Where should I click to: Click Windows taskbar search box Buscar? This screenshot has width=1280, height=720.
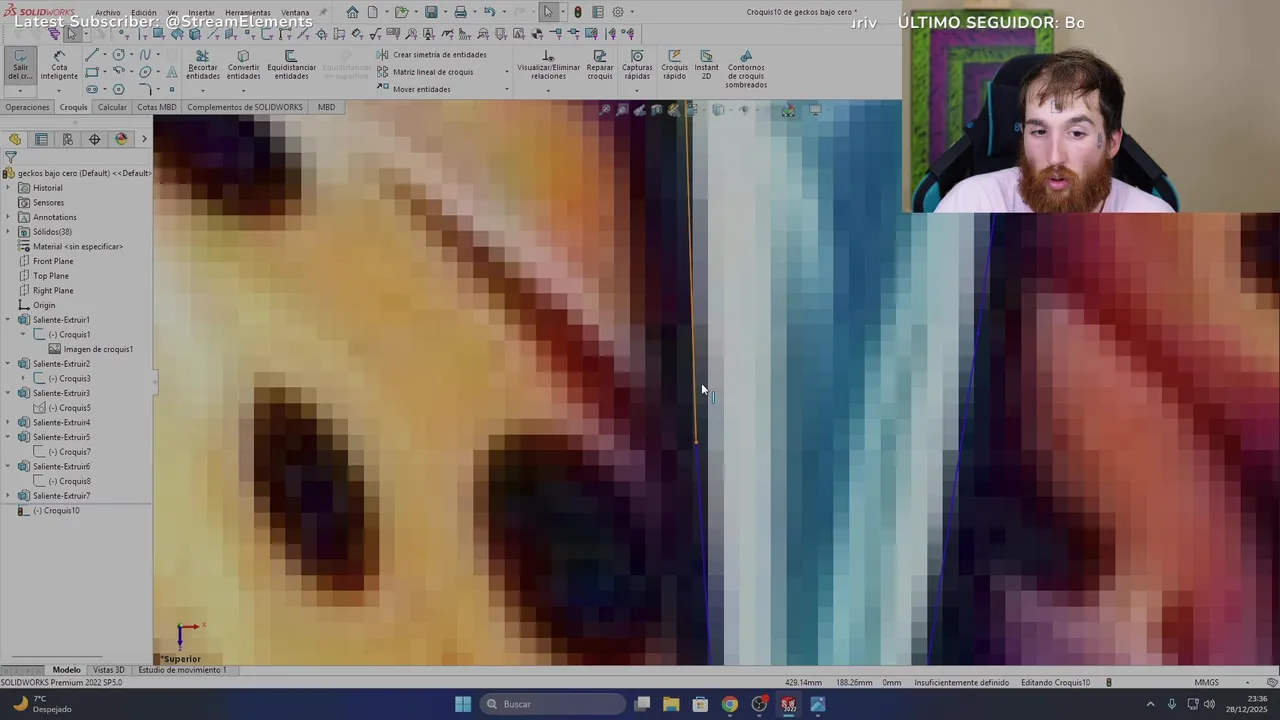551,704
